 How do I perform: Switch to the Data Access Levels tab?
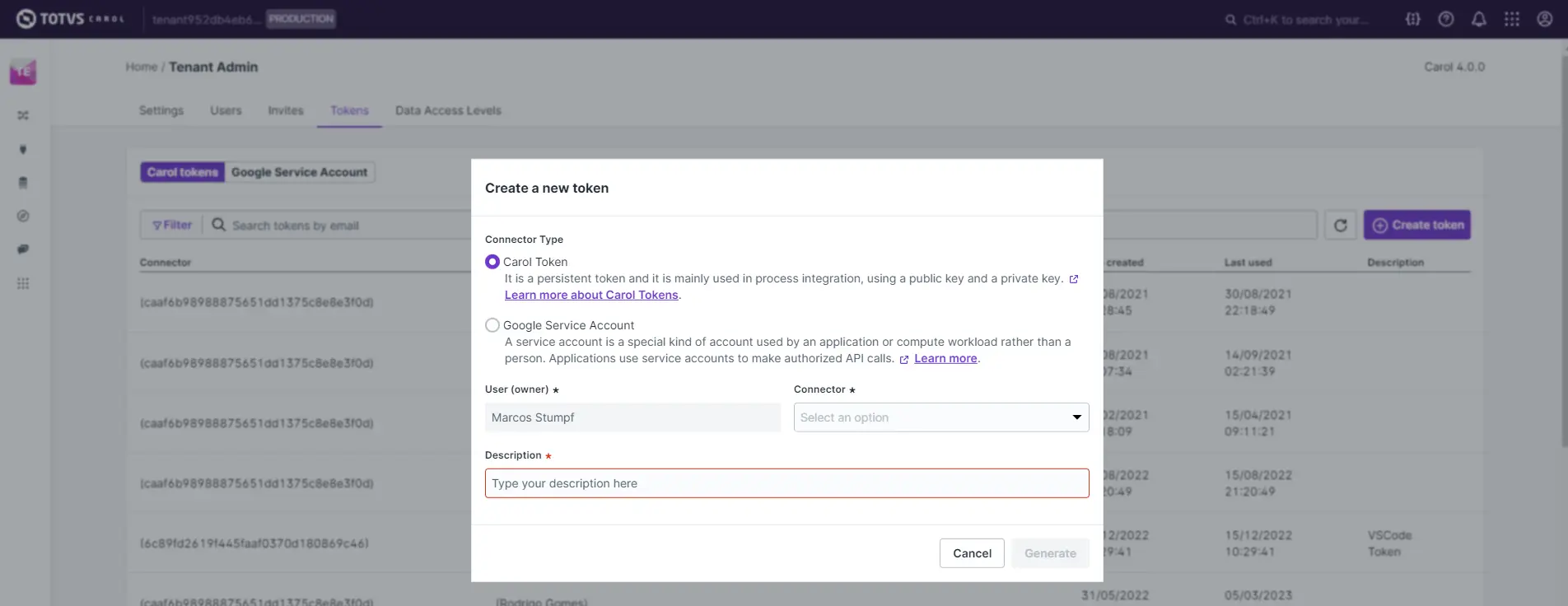click(448, 110)
